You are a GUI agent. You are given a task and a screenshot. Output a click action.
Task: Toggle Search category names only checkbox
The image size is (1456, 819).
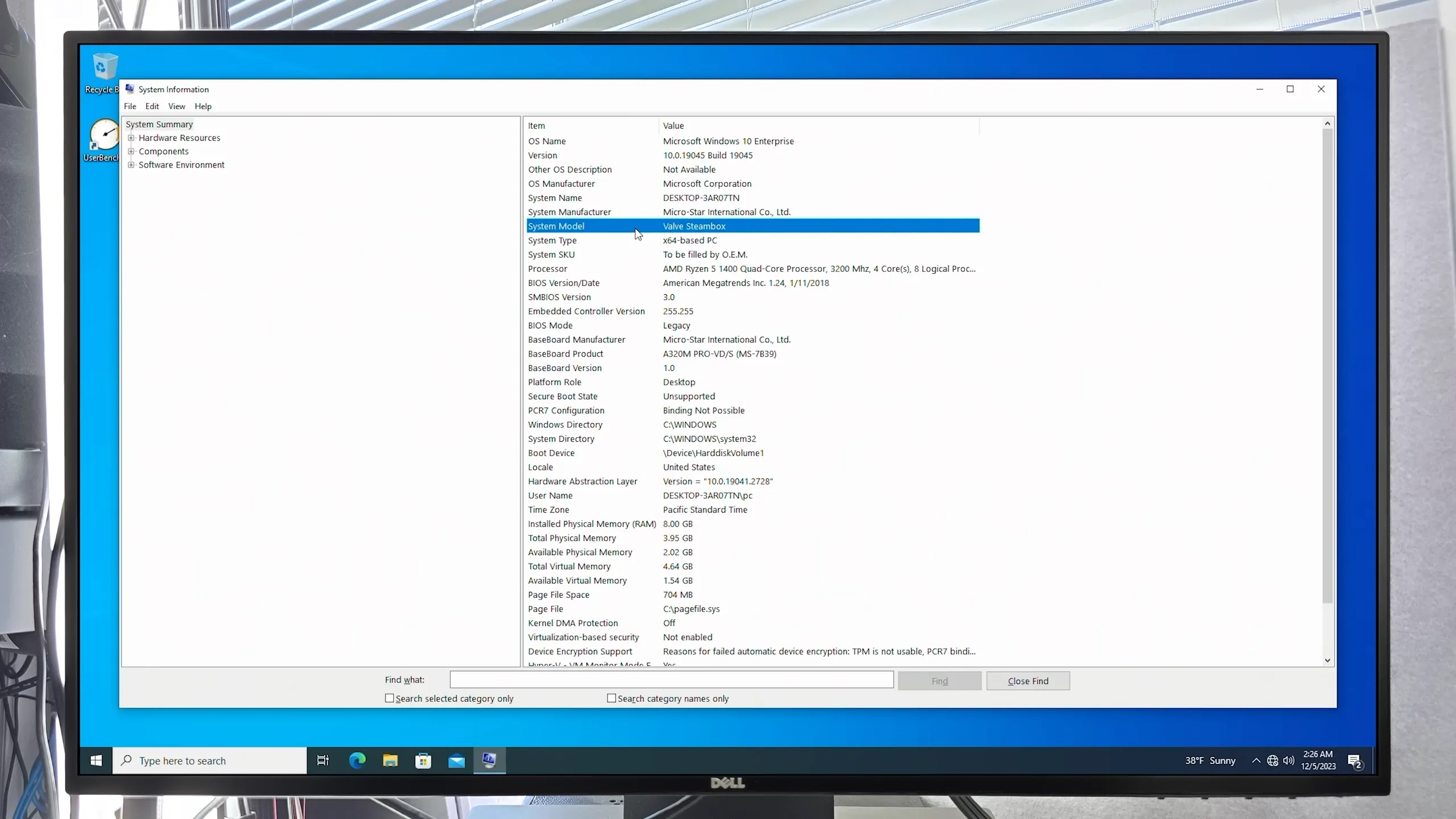pyautogui.click(x=611, y=698)
